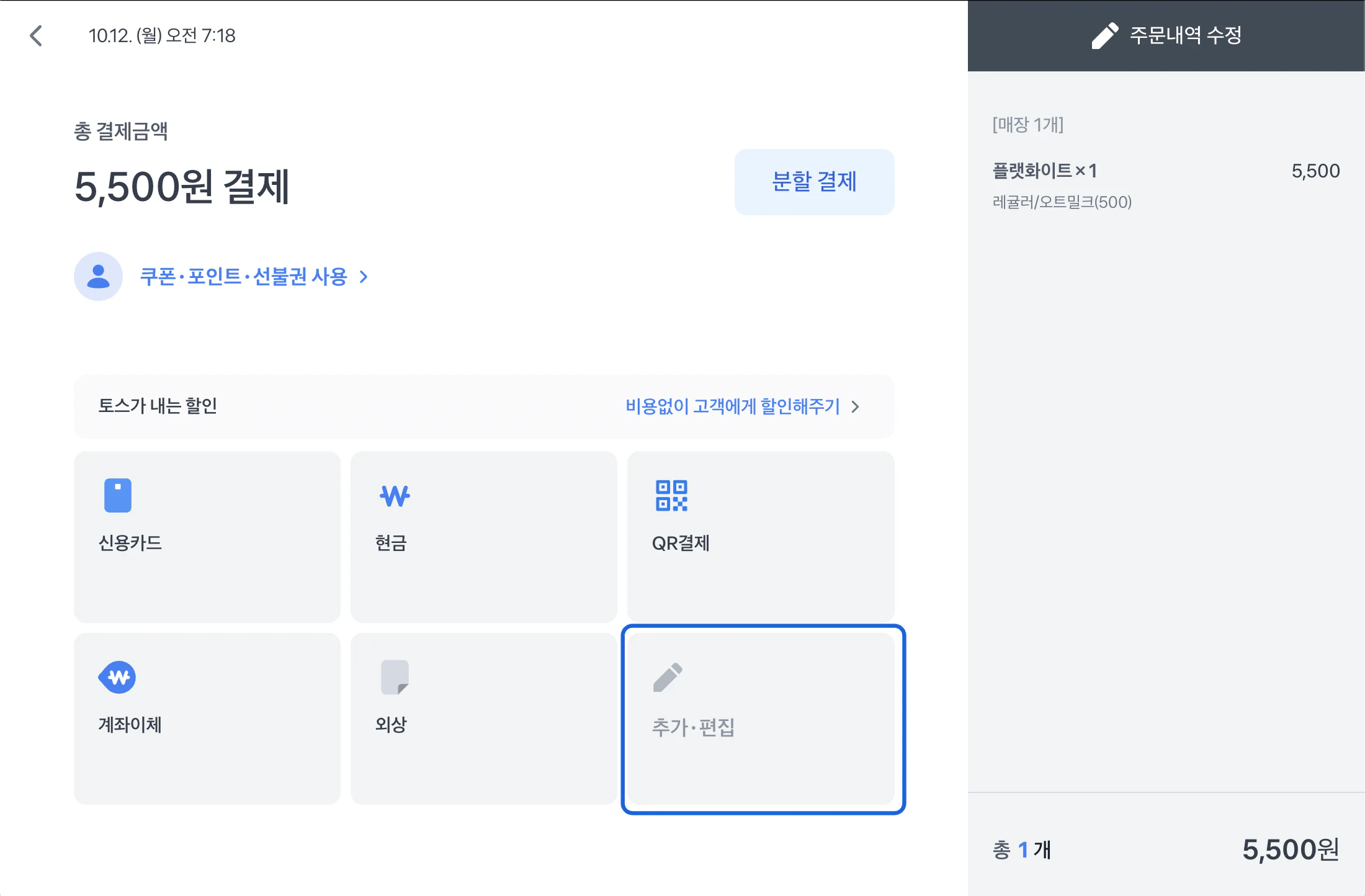The width and height of the screenshot is (1365, 896).
Task: Choose 계좌이체 payment tile
Action: (207, 719)
